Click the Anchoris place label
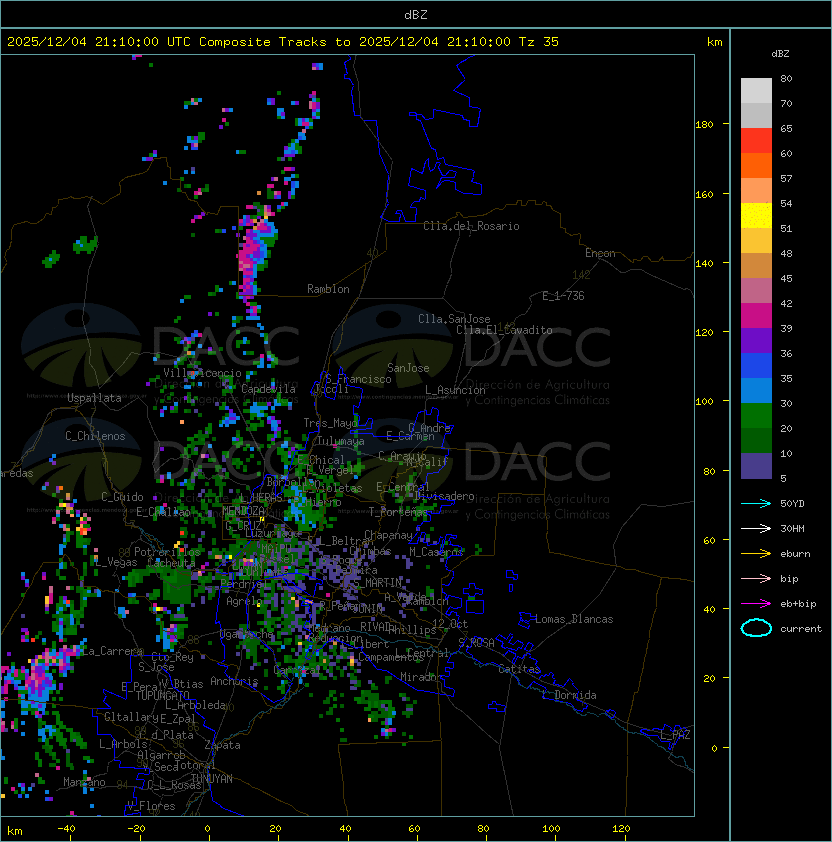This screenshot has height=842, width=832. [234, 681]
